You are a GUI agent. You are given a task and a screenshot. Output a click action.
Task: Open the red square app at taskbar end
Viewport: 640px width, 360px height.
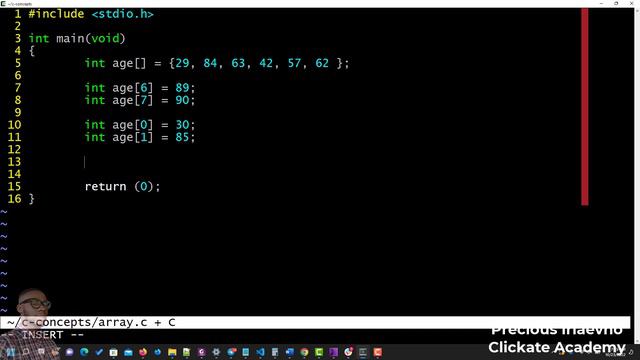point(378,352)
